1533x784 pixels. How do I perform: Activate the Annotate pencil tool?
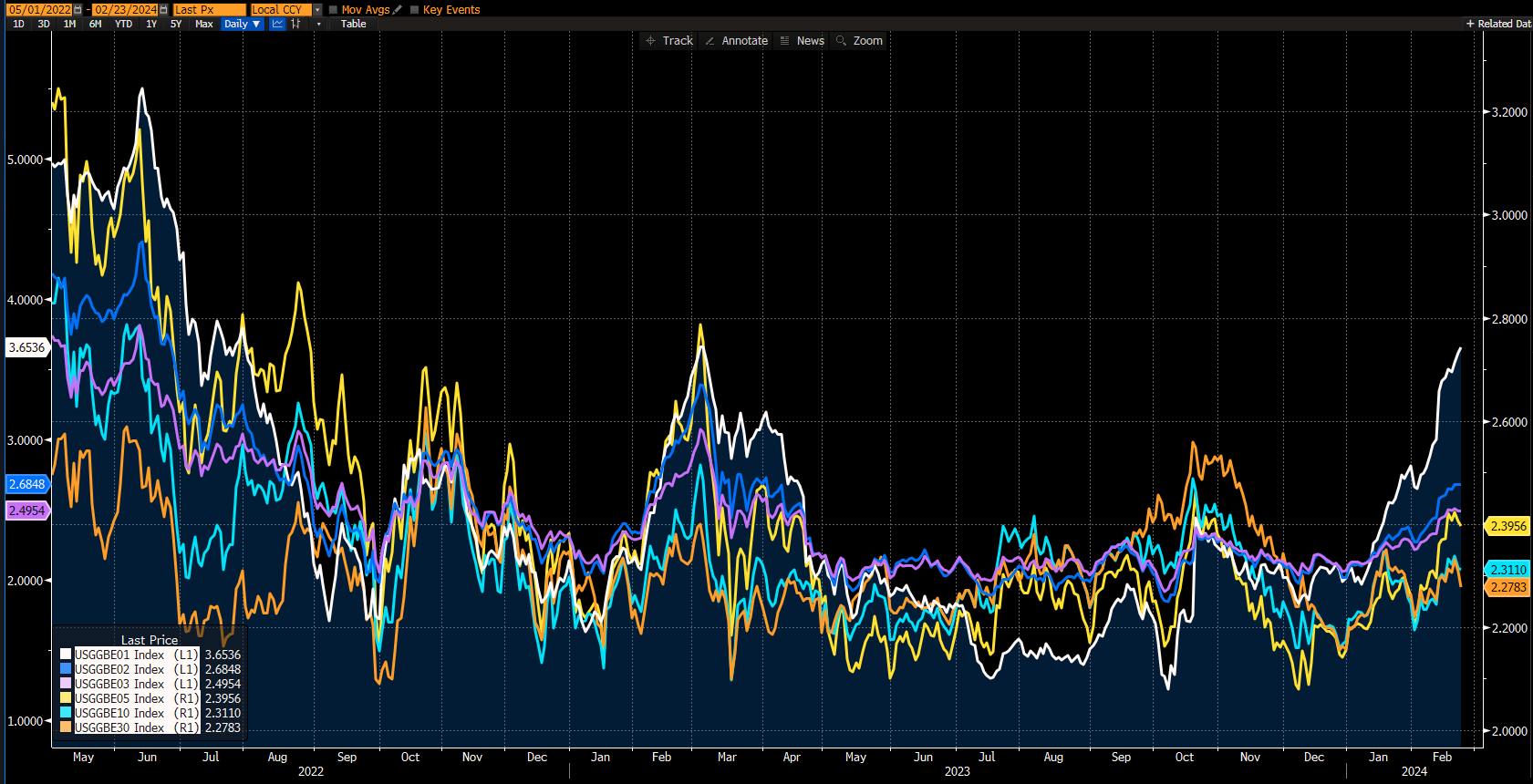click(736, 40)
